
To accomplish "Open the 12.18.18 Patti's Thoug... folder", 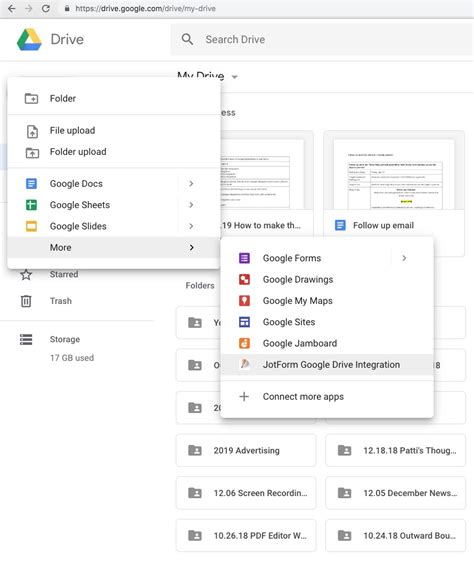I will point(396,450).
